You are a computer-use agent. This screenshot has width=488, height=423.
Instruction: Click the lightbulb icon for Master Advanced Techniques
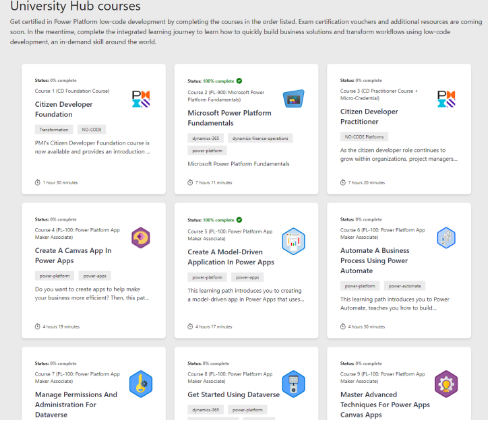(446, 384)
